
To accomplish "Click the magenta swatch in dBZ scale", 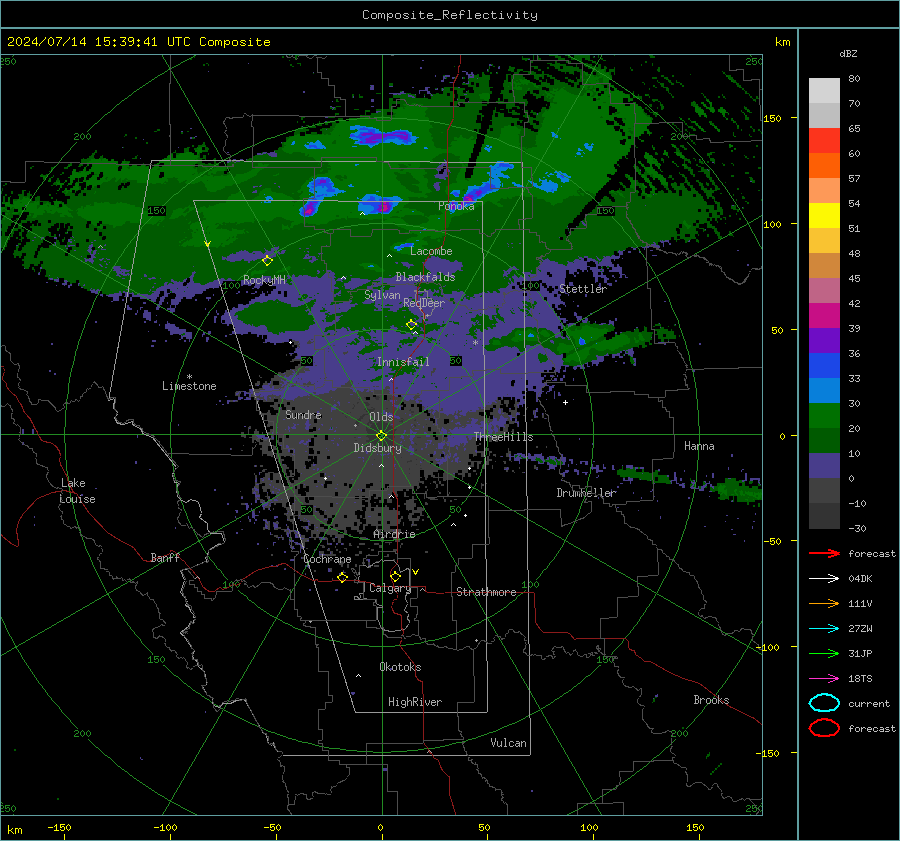I will tap(824, 315).
